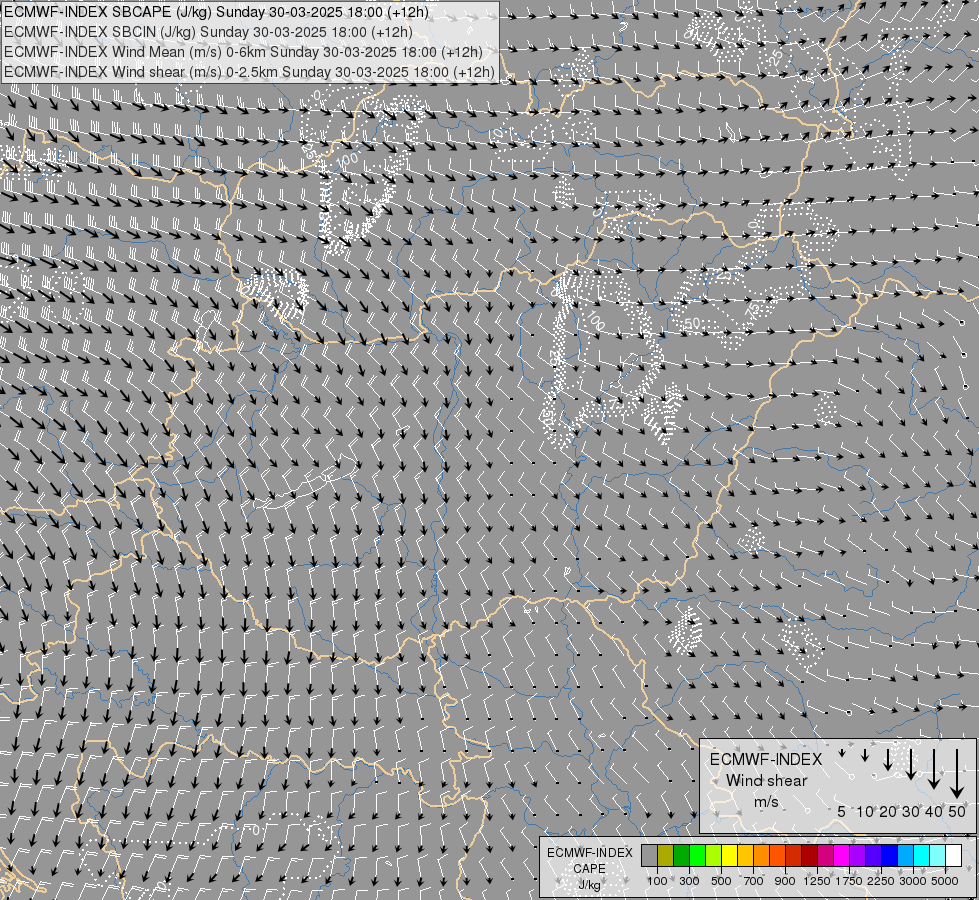Pick the olive swatch in CAPE scale
The width and height of the screenshot is (979, 900).
(x=666, y=855)
